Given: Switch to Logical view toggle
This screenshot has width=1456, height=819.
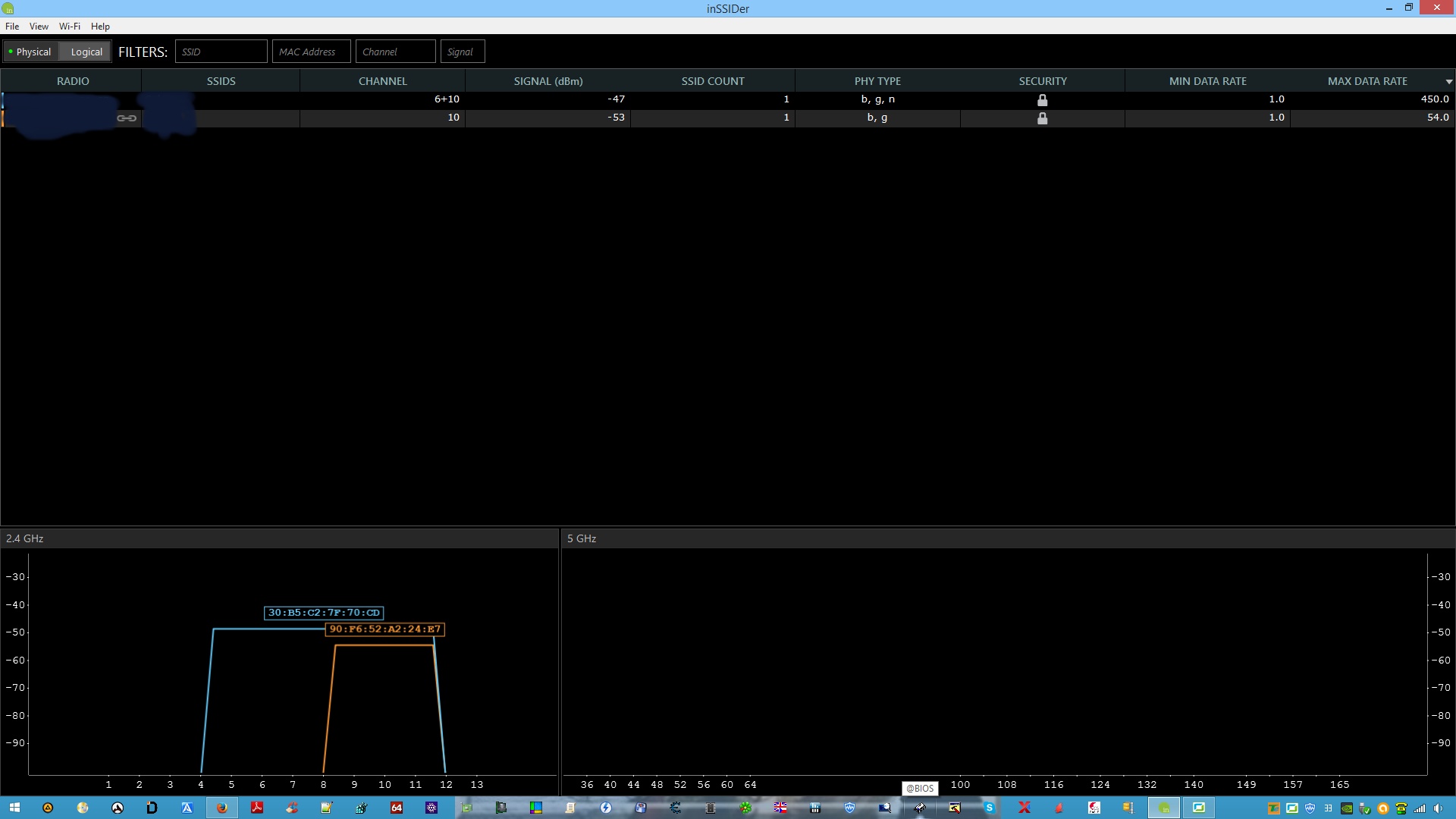Looking at the screenshot, I should (x=86, y=52).
